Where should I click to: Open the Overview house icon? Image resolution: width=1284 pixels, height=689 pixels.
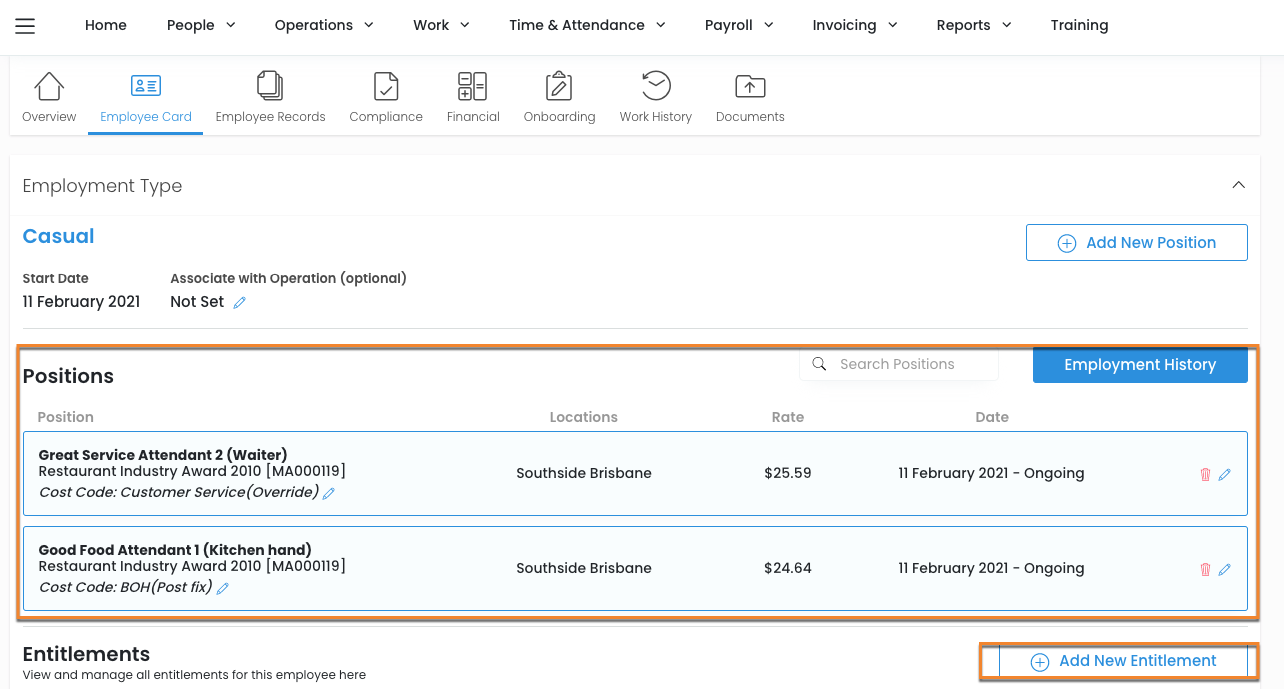point(49,87)
